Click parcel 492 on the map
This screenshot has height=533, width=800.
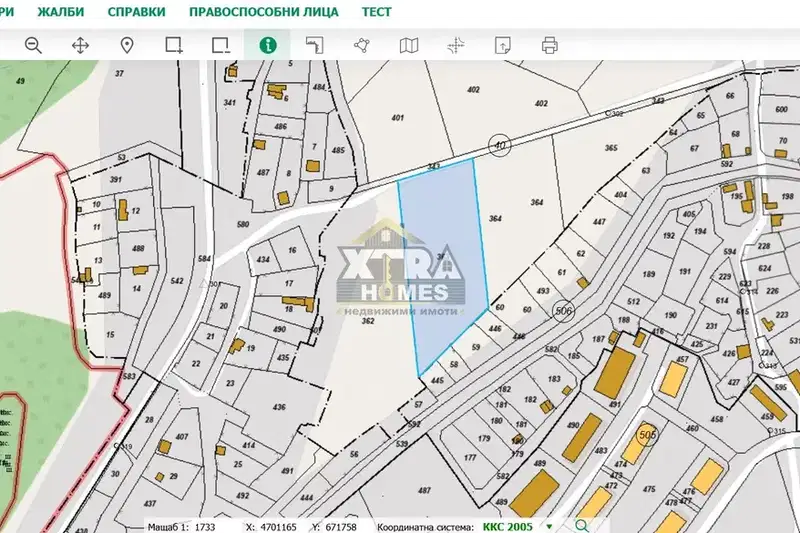(x=242, y=495)
